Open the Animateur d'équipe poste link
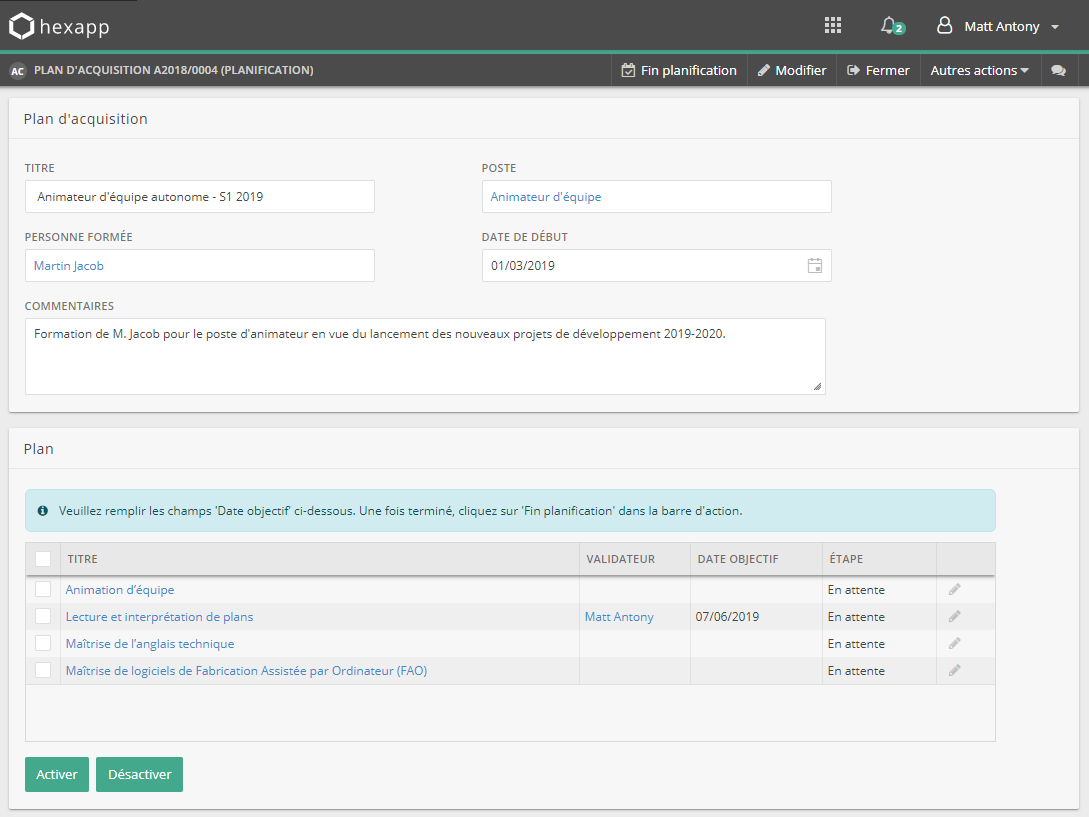The width and height of the screenshot is (1089, 817). coord(546,197)
